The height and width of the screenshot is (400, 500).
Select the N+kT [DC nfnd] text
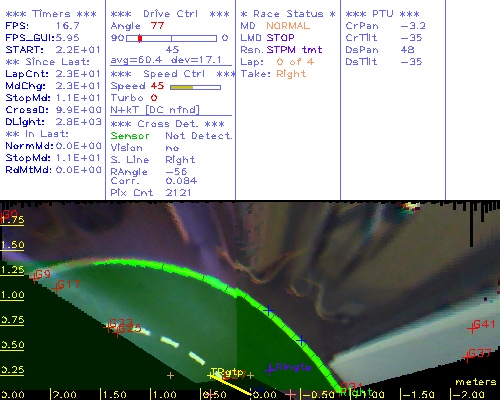coord(155,110)
